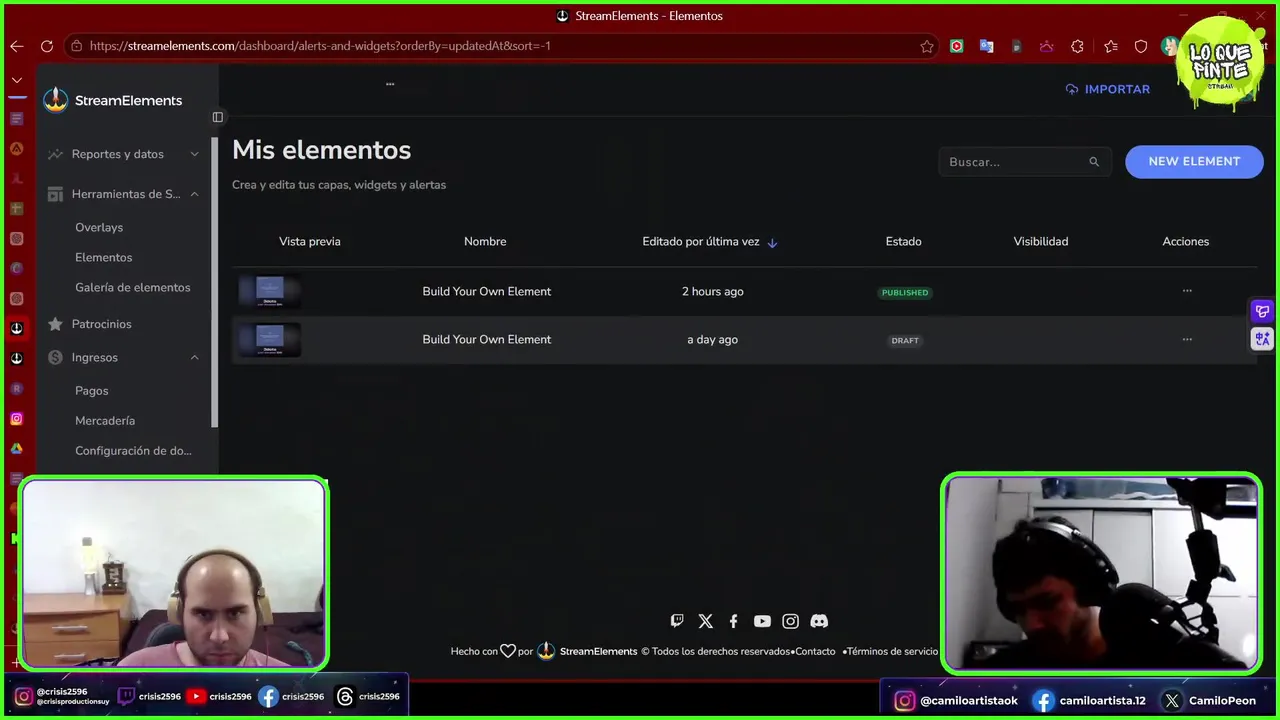1280x720 pixels.
Task: Open the Discord icon in the footer
Action: (x=819, y=621)
